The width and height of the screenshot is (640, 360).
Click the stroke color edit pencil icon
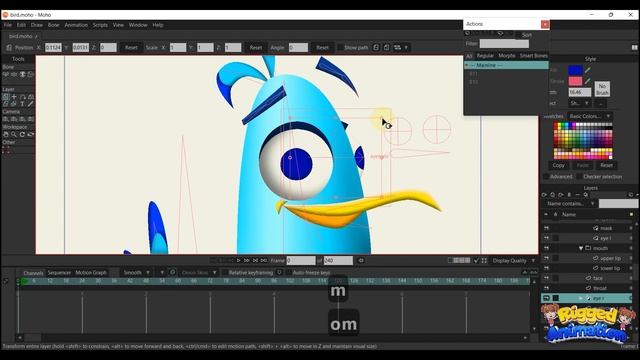pos(587,81)
